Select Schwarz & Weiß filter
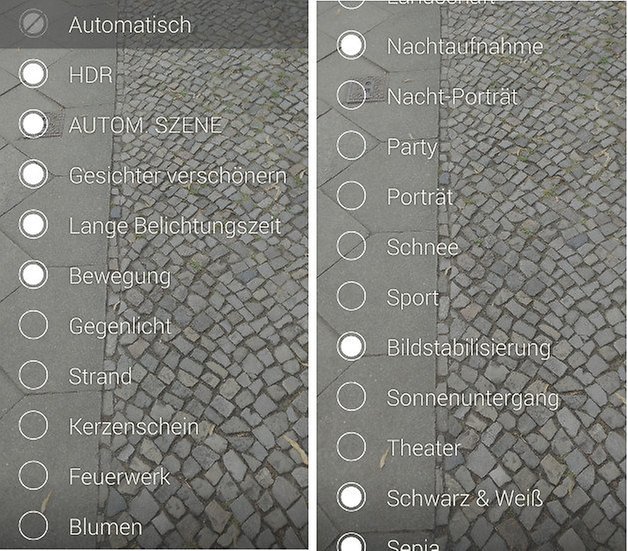Image resolution: width=628 pixels, height=551 pixels. pyautogui.click(x=472, y=497)
